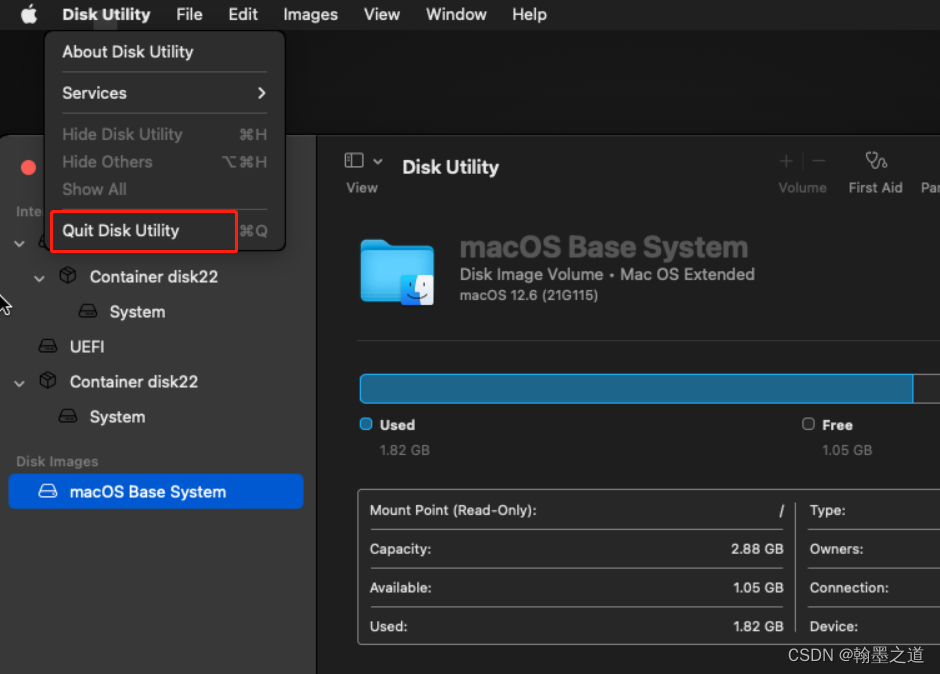Screen dimensions: 940x674
Task: Run First Aid stethoscope icon
Action: pos(876,160)
